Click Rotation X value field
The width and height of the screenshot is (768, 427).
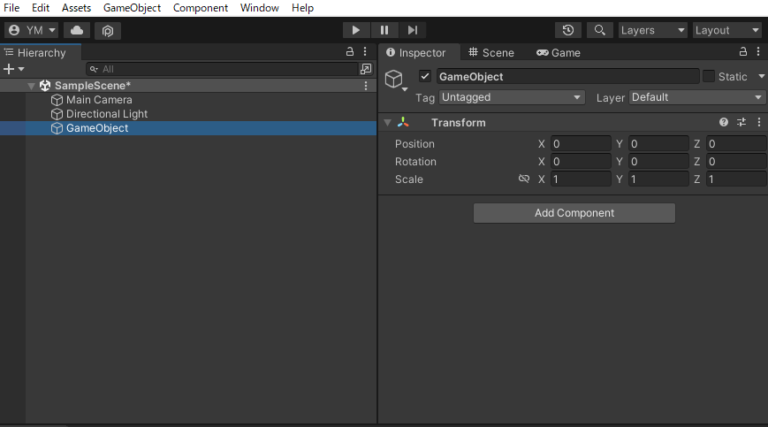(x=580, y=162)
